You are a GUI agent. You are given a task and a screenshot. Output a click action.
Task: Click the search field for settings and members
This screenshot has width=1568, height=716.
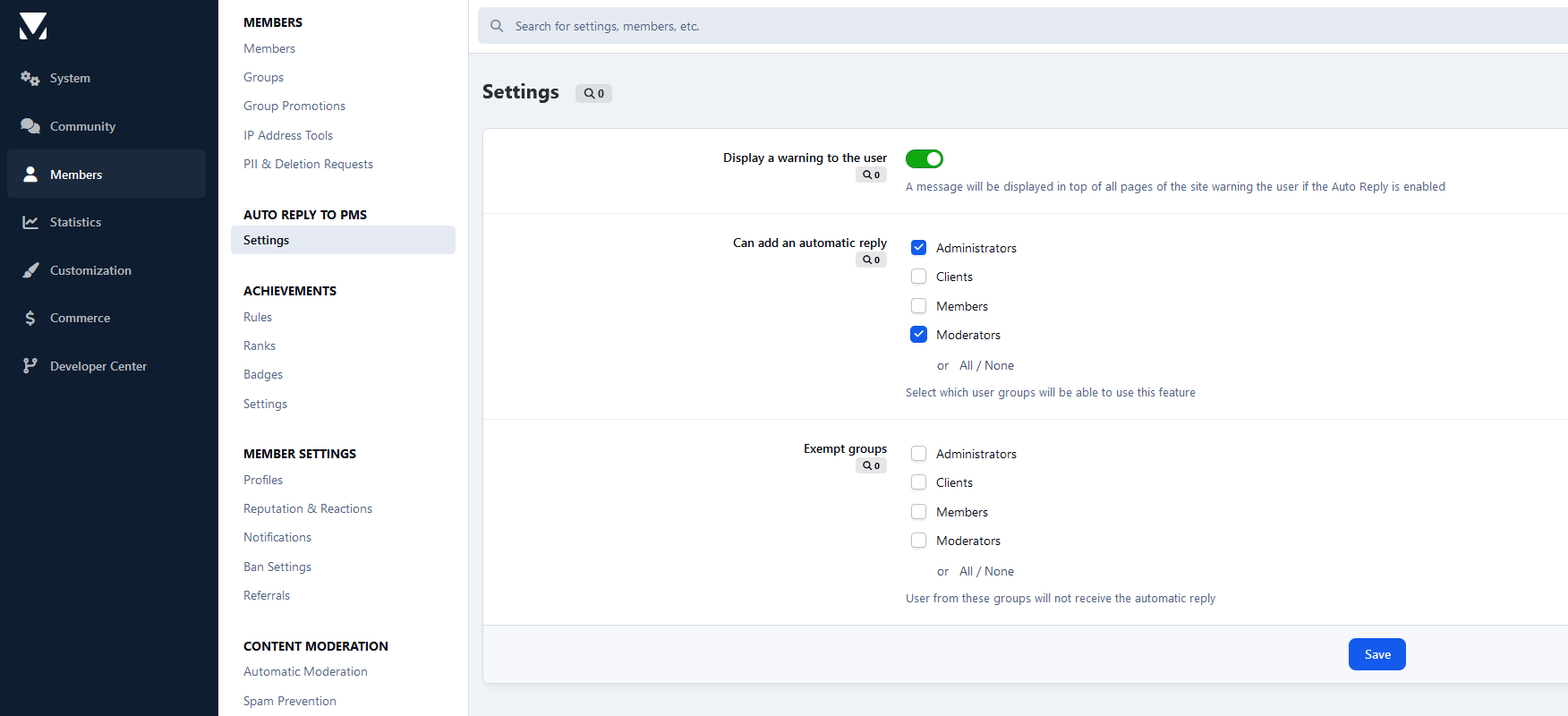point(1023,26)
